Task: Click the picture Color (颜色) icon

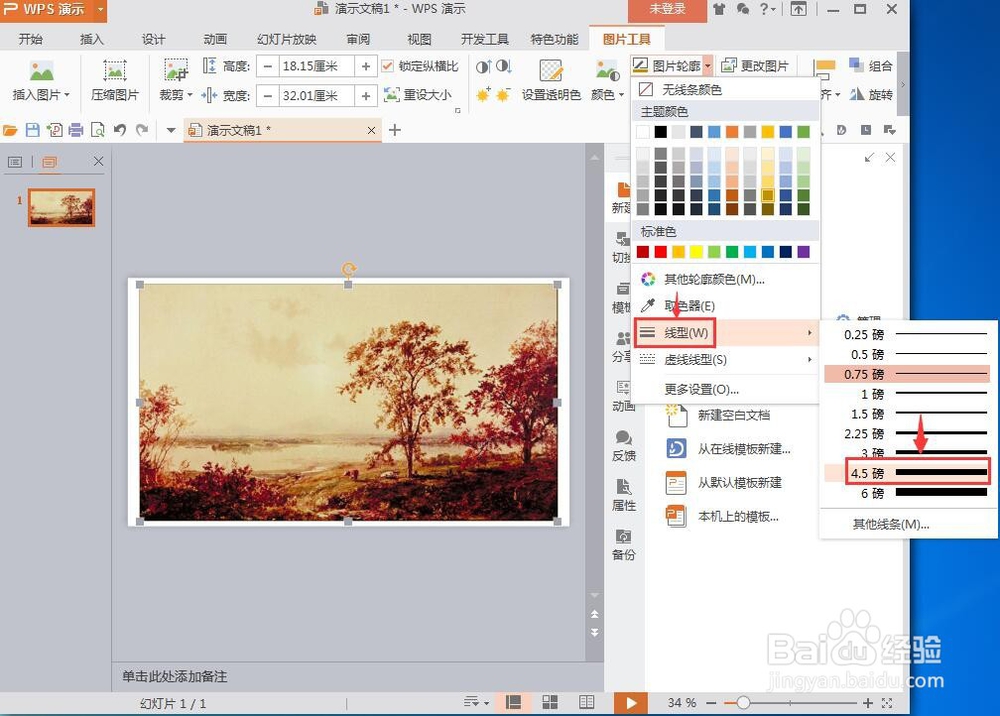Action: 606,70
